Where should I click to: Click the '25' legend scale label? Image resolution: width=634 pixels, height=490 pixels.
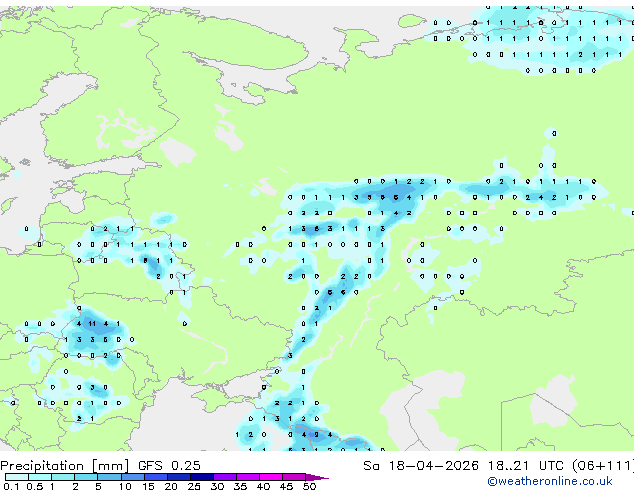pyautogui.click(x=194, y=486)
